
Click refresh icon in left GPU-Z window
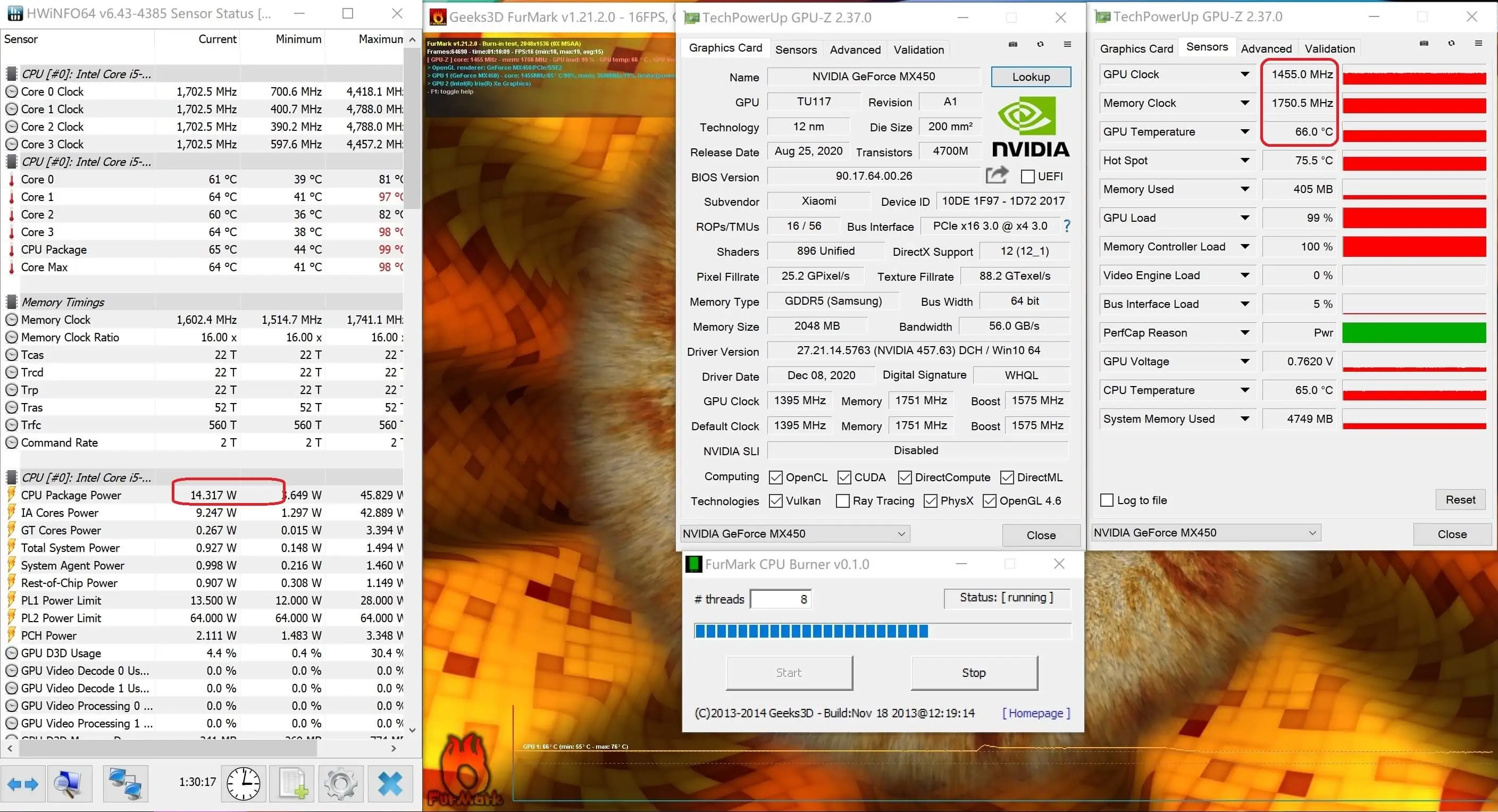(x=1040, y=44)
